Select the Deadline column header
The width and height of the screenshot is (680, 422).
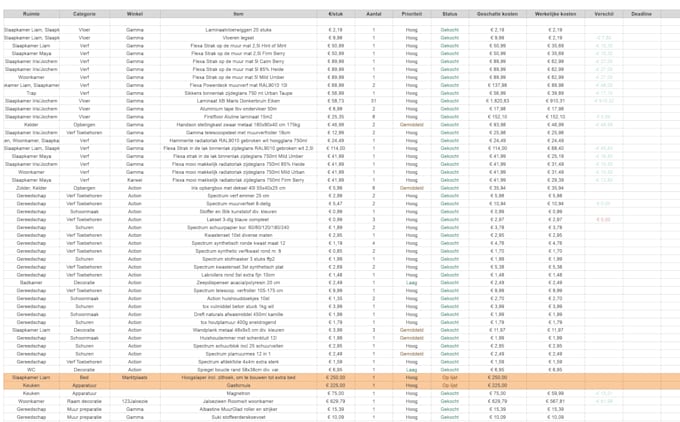point(641,14)
